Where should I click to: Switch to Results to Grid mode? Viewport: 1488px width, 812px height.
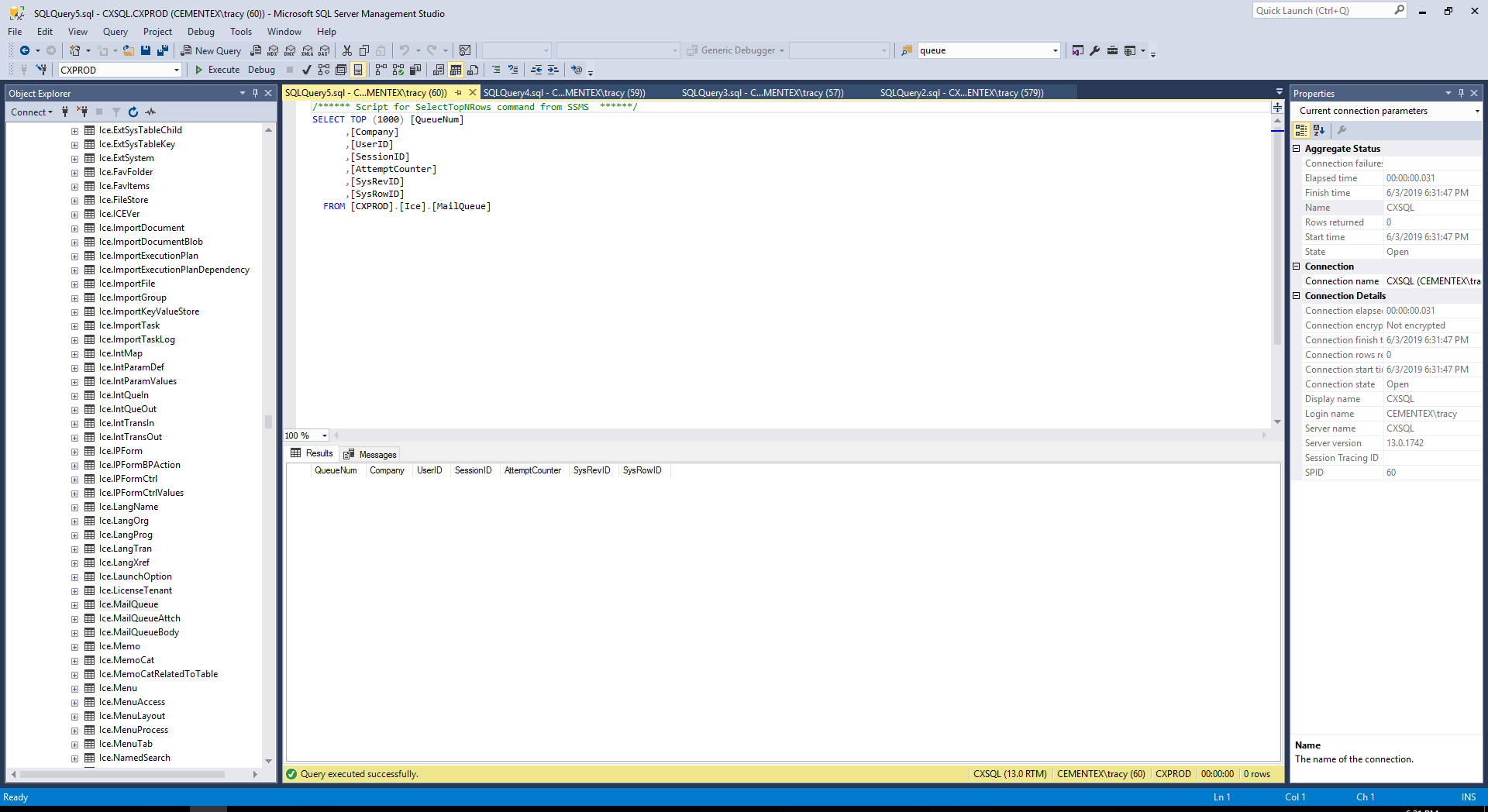click(456, 70)
